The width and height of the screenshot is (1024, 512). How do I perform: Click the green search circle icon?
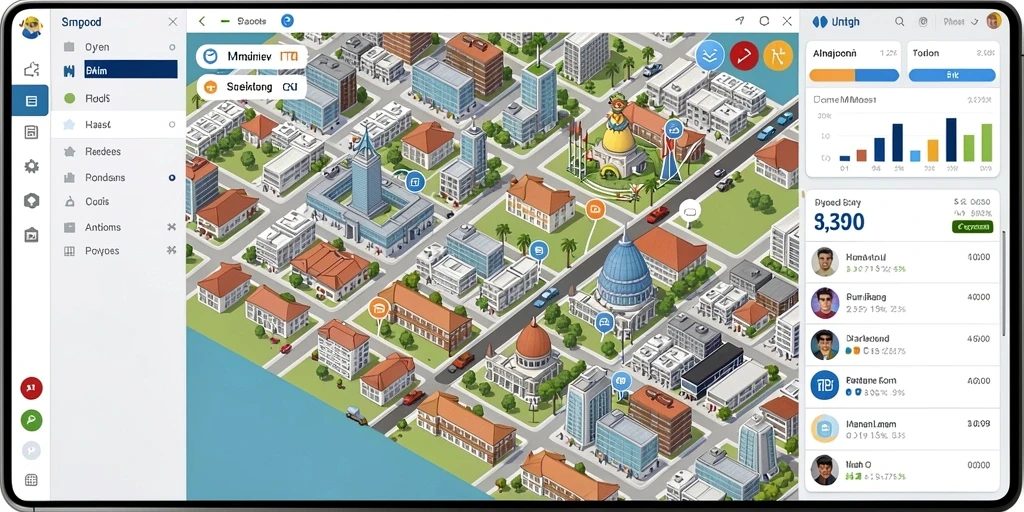[31, 420]
